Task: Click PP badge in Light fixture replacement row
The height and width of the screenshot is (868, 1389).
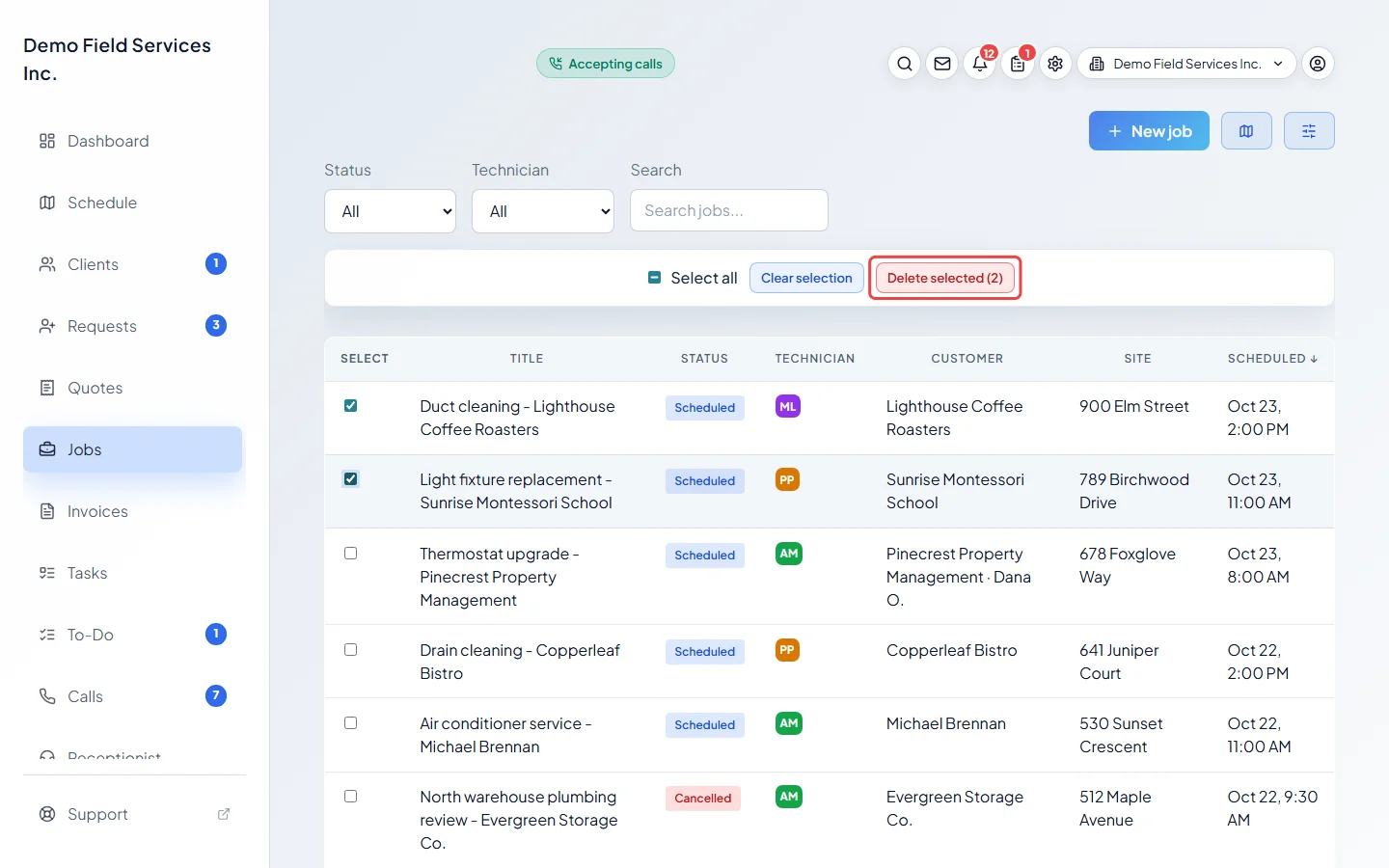Action: coord(787,480)
